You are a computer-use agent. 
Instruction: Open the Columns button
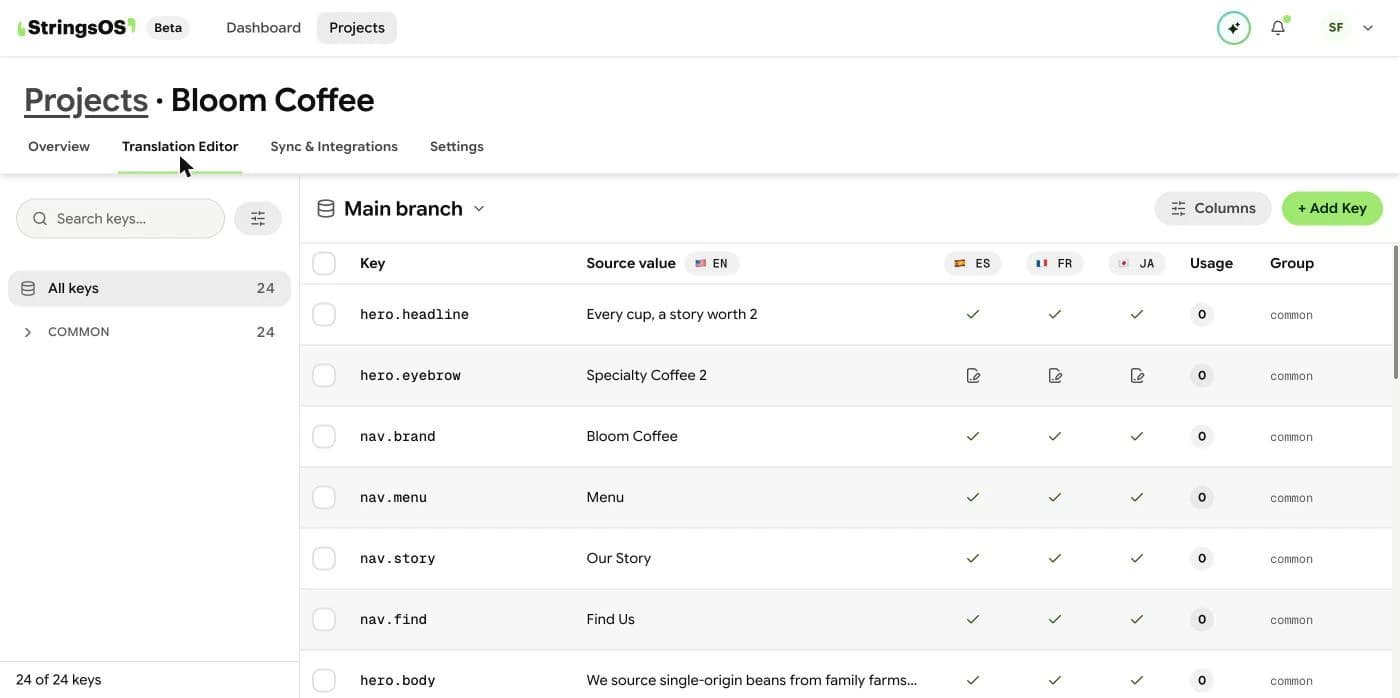coord(1213,208)
